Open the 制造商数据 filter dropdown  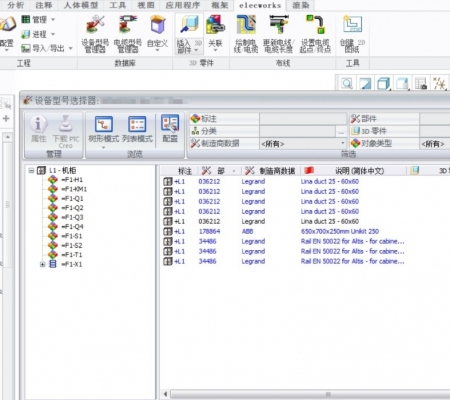coord(303,144)
